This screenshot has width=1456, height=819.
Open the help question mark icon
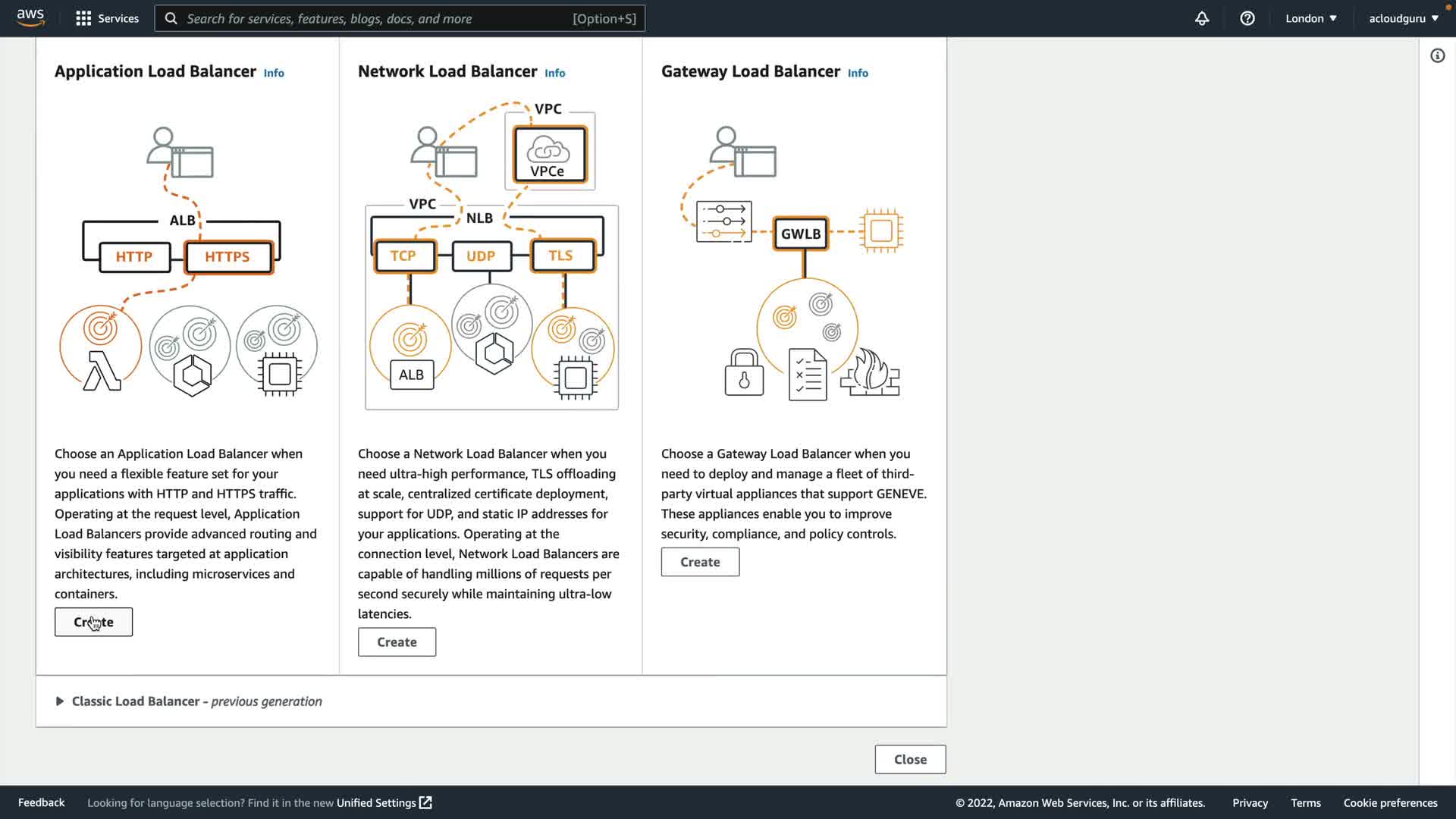click(1247, 18)
